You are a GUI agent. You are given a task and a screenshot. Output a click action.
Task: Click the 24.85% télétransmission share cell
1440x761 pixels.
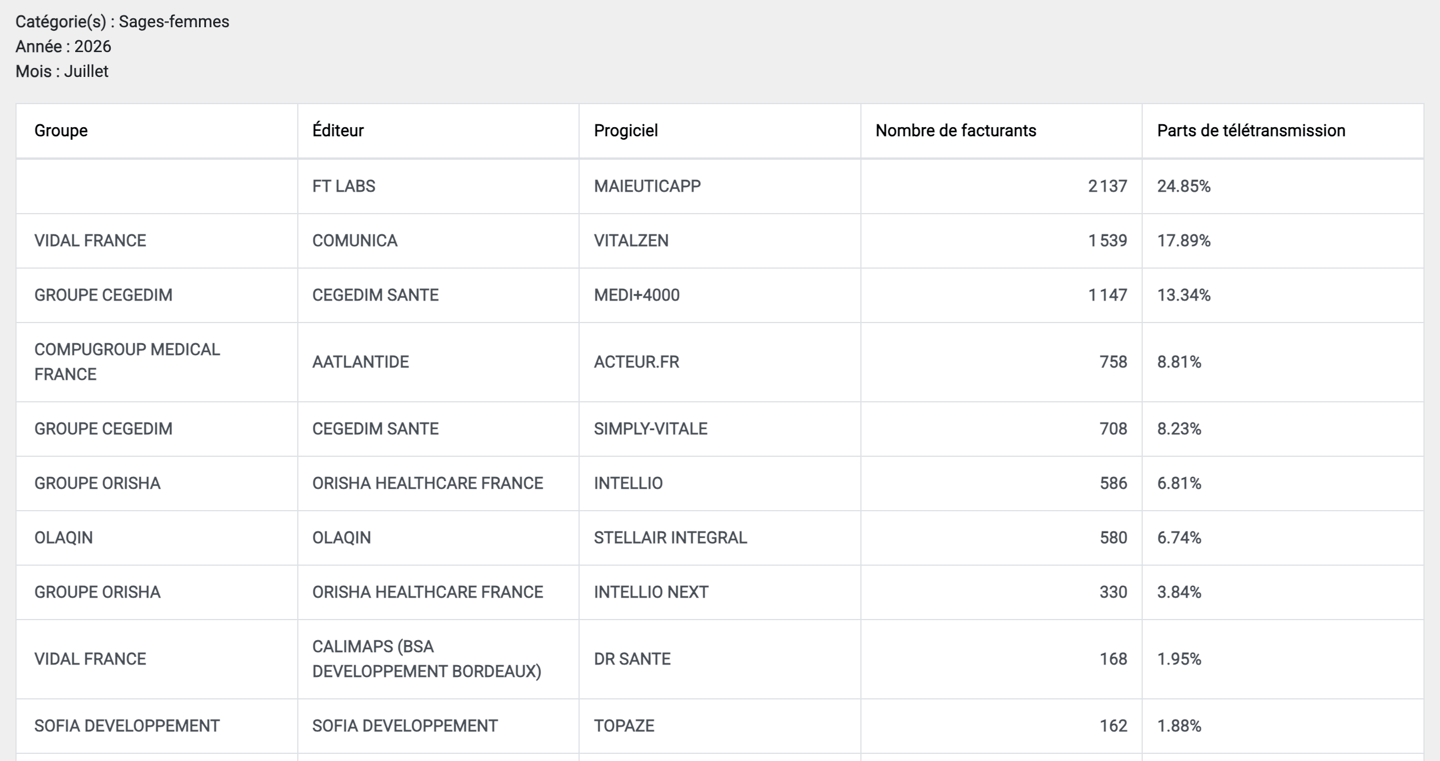pos(1283,186)
